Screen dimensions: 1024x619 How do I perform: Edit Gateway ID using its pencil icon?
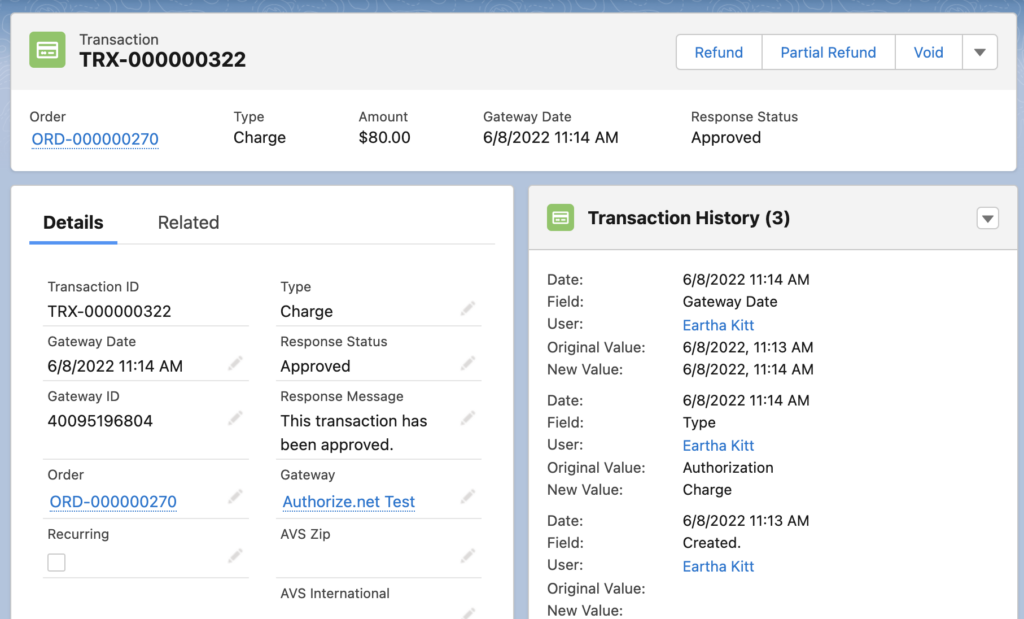[235, 418]
